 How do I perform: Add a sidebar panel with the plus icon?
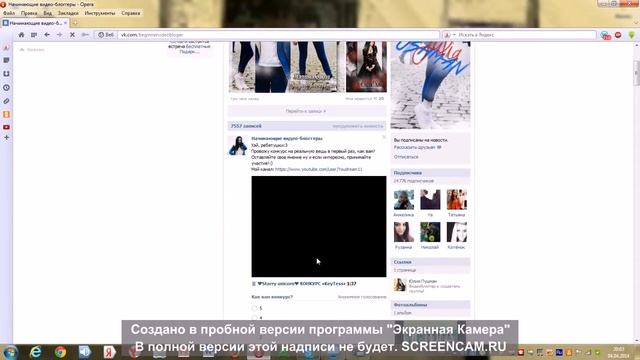(6, 138)
